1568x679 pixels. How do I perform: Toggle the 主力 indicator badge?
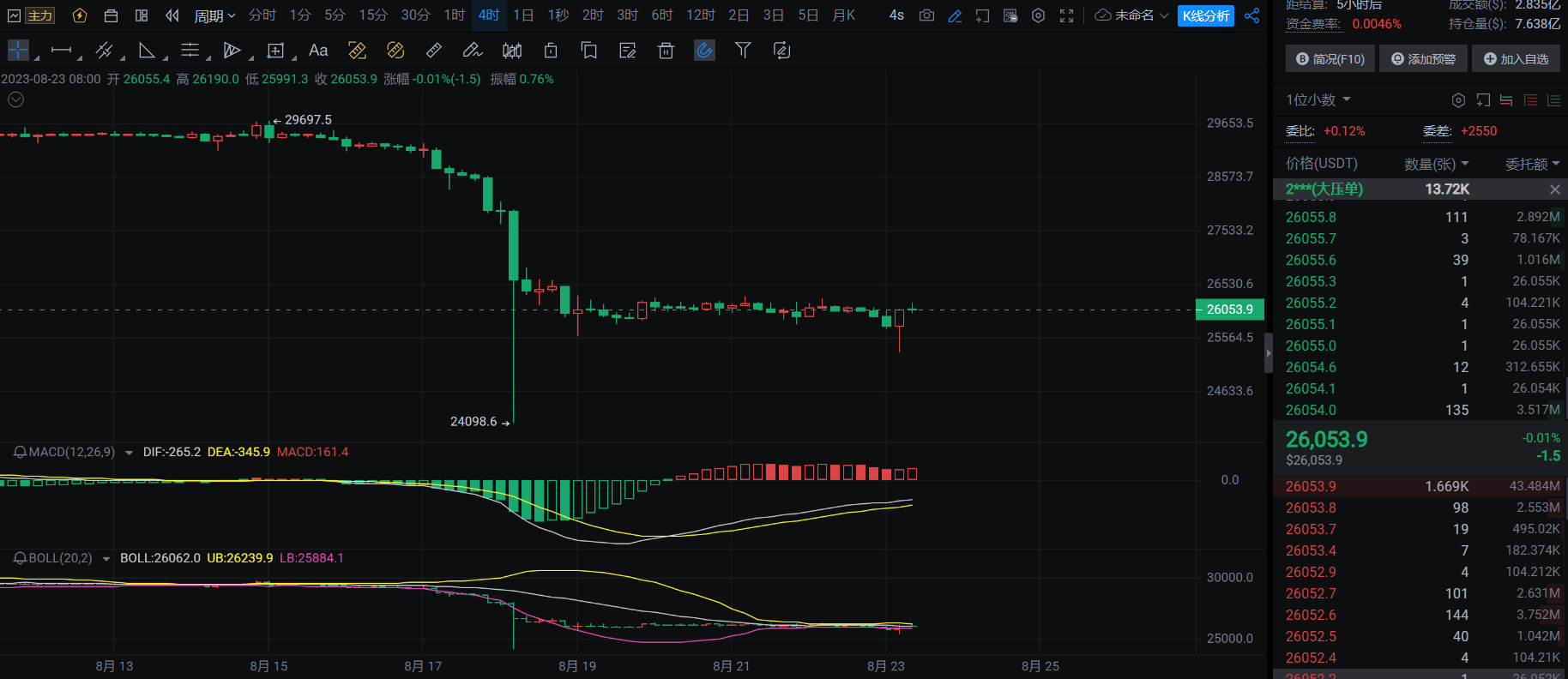[39, 15]
